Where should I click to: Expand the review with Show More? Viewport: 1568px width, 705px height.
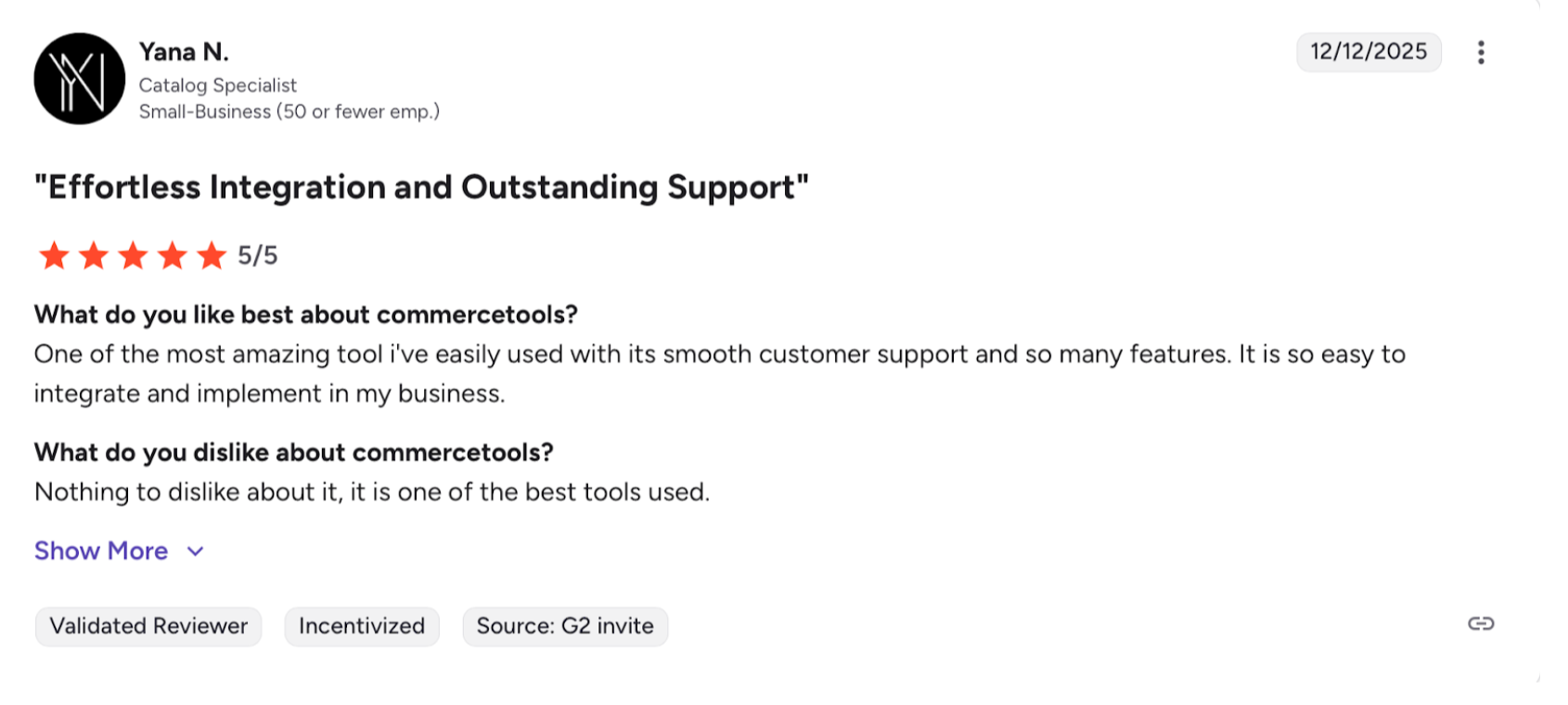coord(101,551)
